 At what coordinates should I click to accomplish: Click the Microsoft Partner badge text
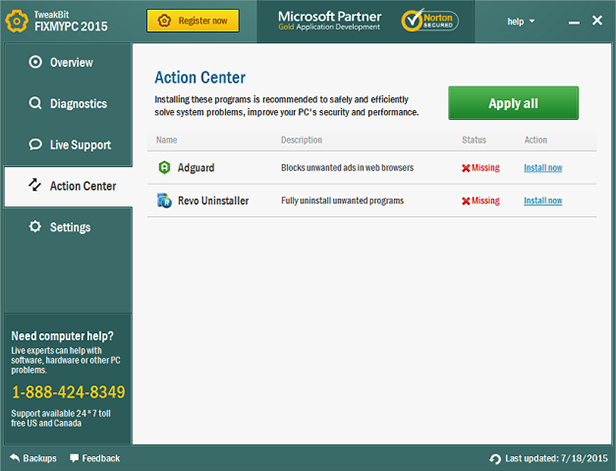(330, 21)
